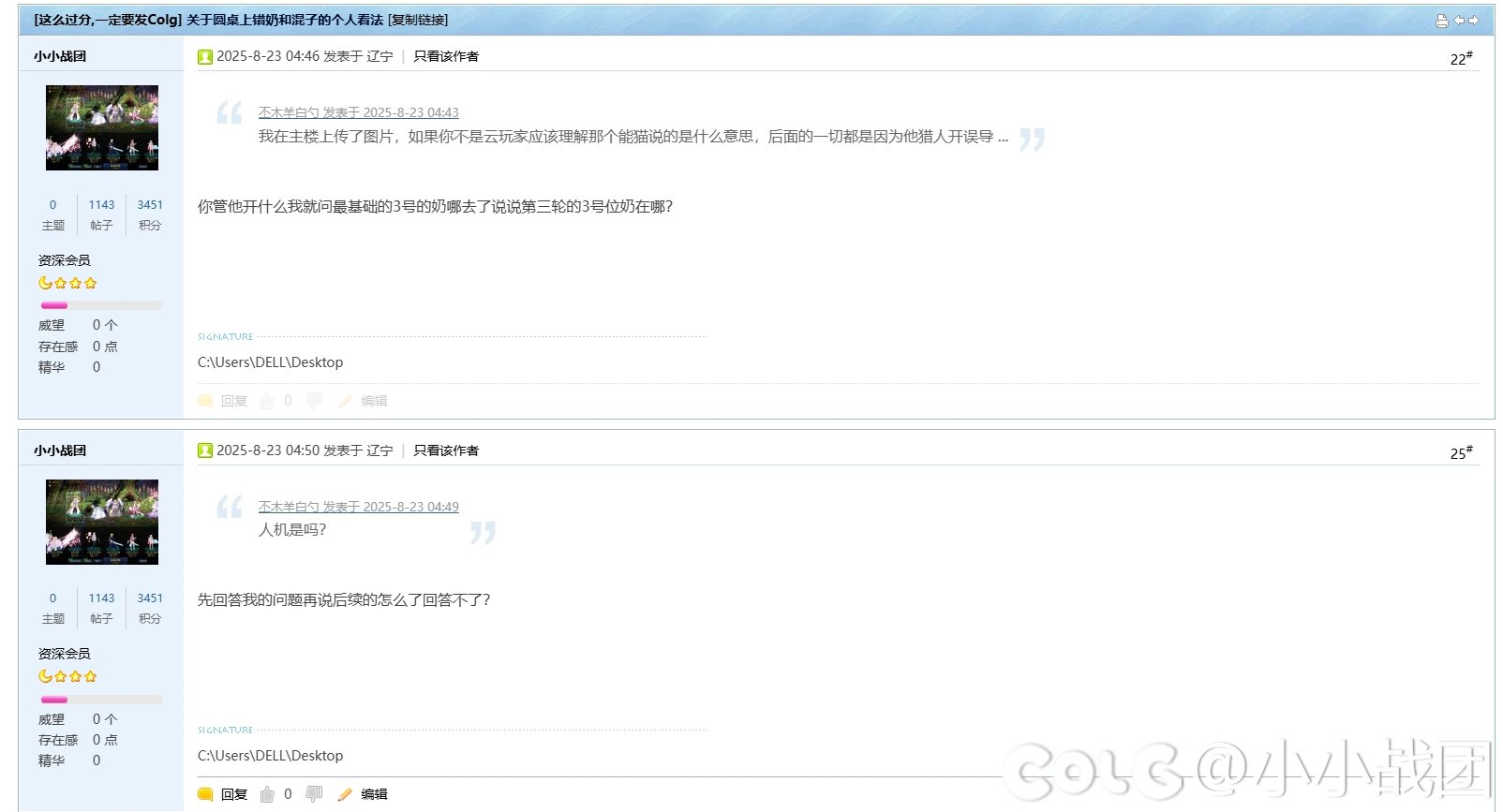
Task: Open 小小战团 username on post 25
Action: 60,450
